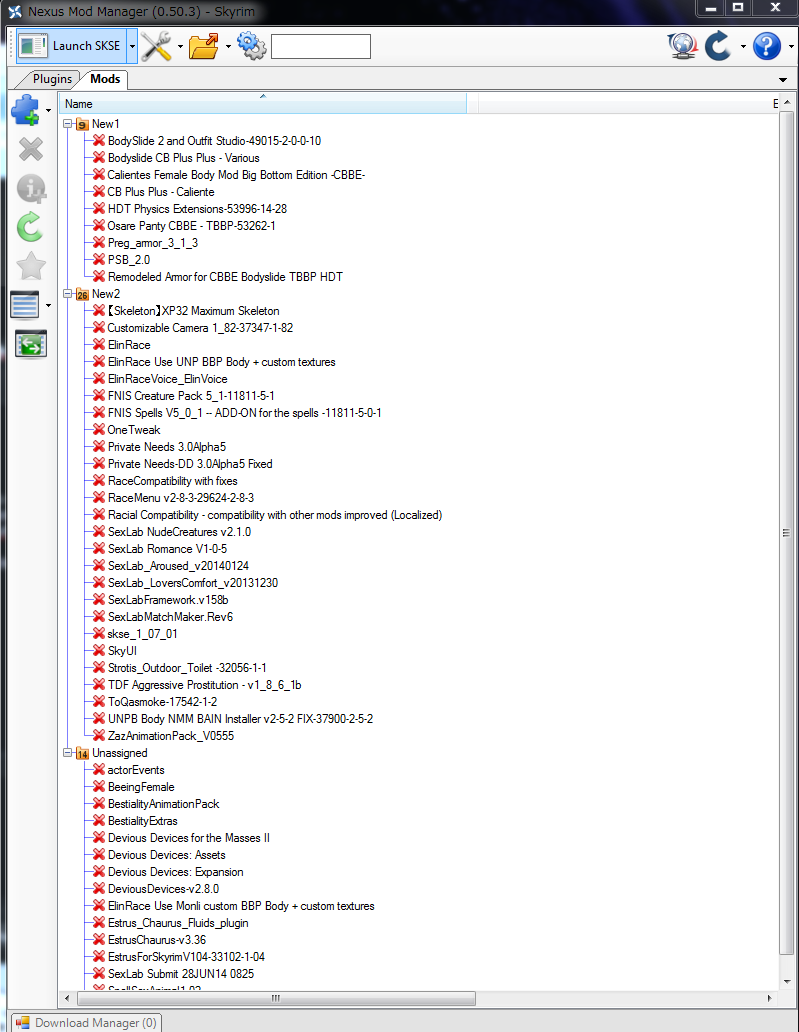Select the SkyUI mod entry

[122, 651]
